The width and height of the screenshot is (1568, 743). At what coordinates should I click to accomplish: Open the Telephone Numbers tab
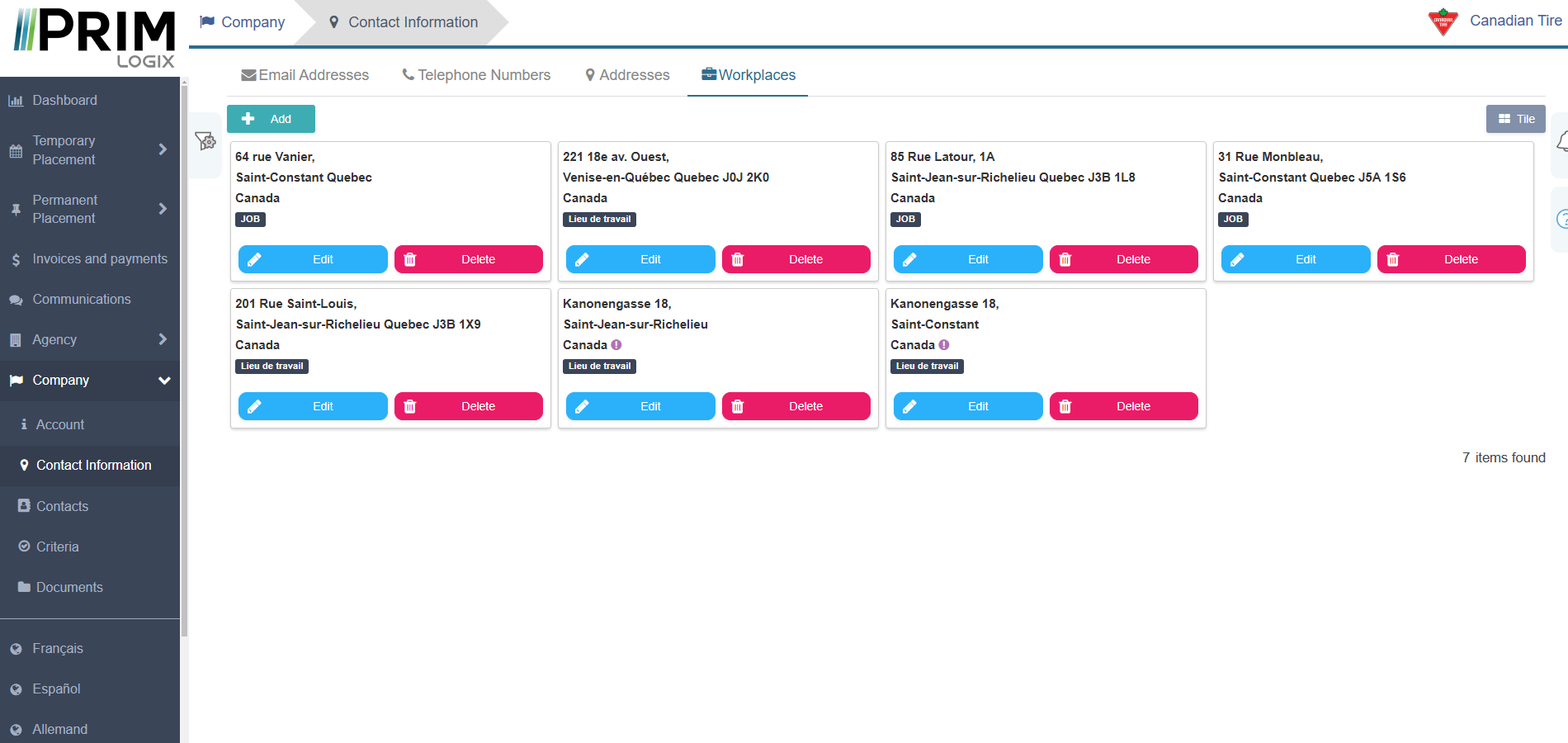(476, 75)
